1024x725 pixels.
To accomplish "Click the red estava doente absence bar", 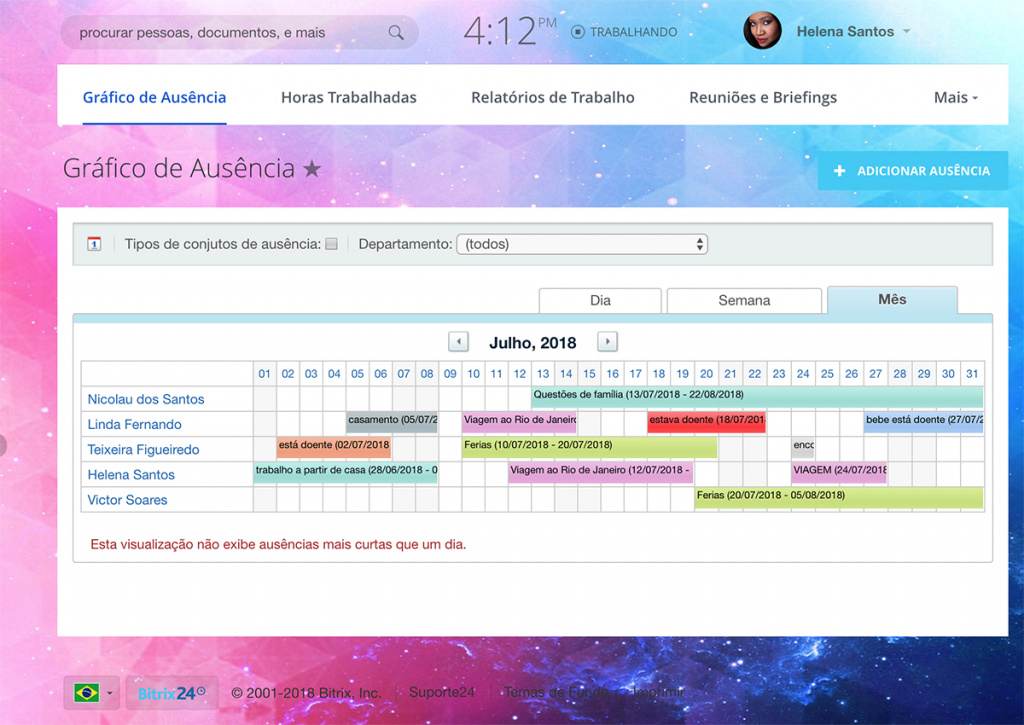I will pos(706,421).
